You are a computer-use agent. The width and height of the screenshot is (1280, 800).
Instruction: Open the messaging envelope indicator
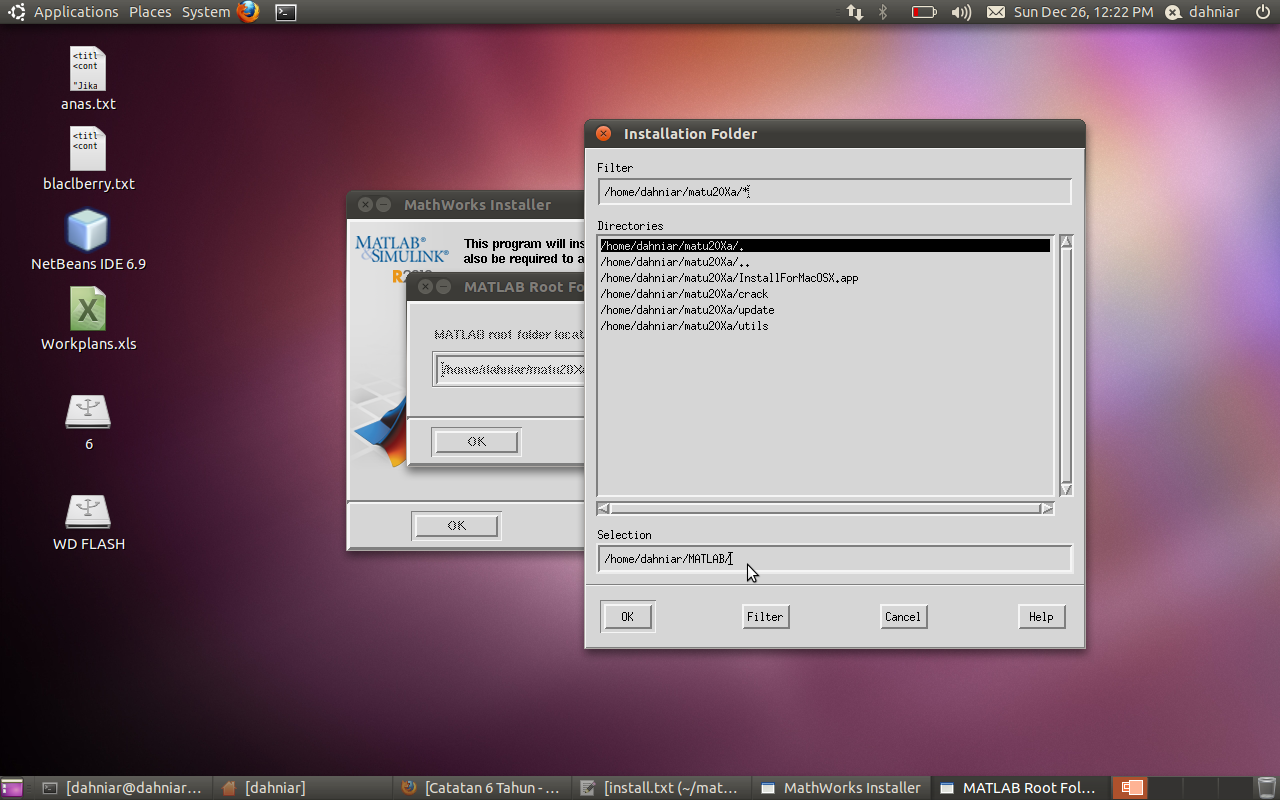click(x=996, y=12)
